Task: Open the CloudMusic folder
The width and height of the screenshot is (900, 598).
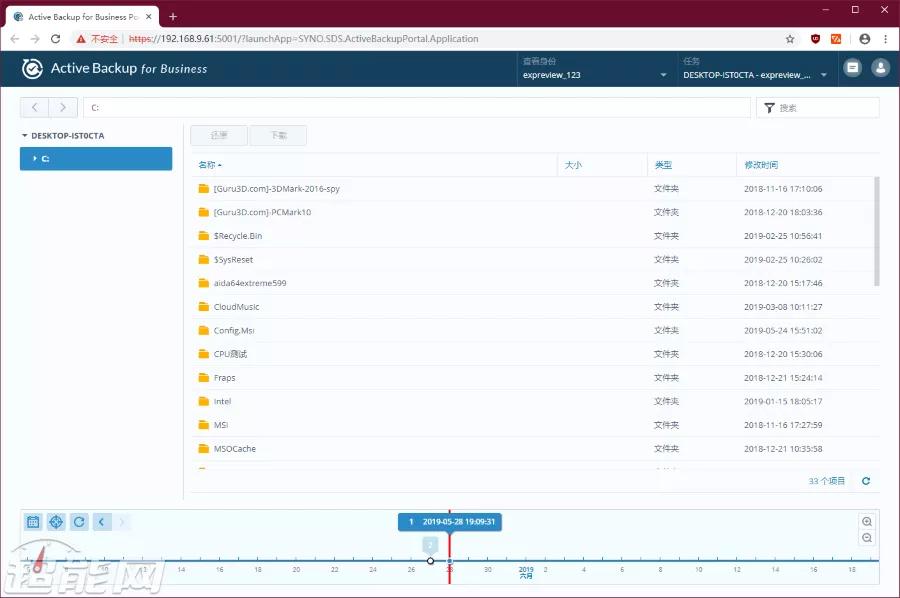Action: [x=236, y=307]
